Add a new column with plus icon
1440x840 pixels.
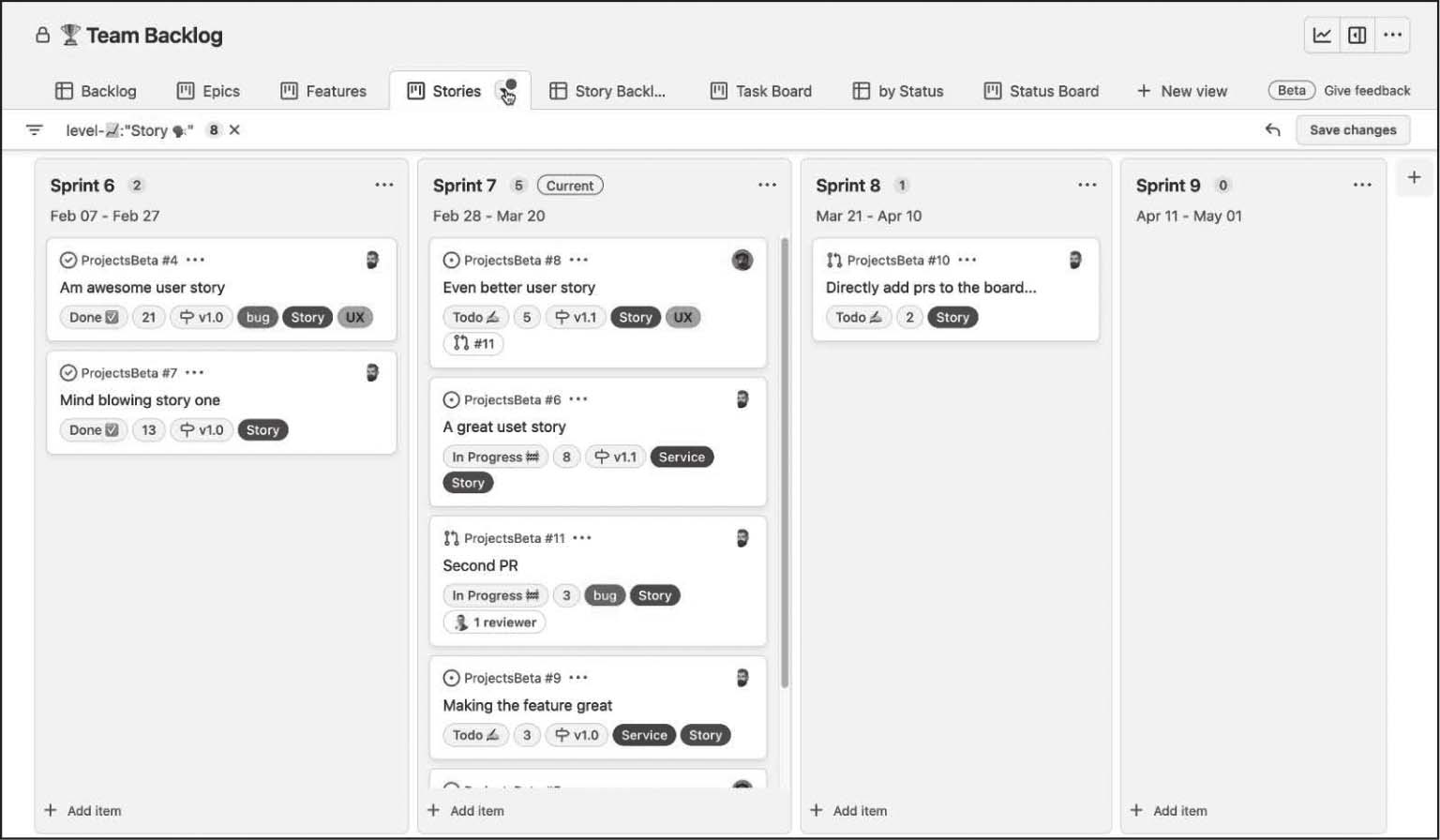(1414, 177)
